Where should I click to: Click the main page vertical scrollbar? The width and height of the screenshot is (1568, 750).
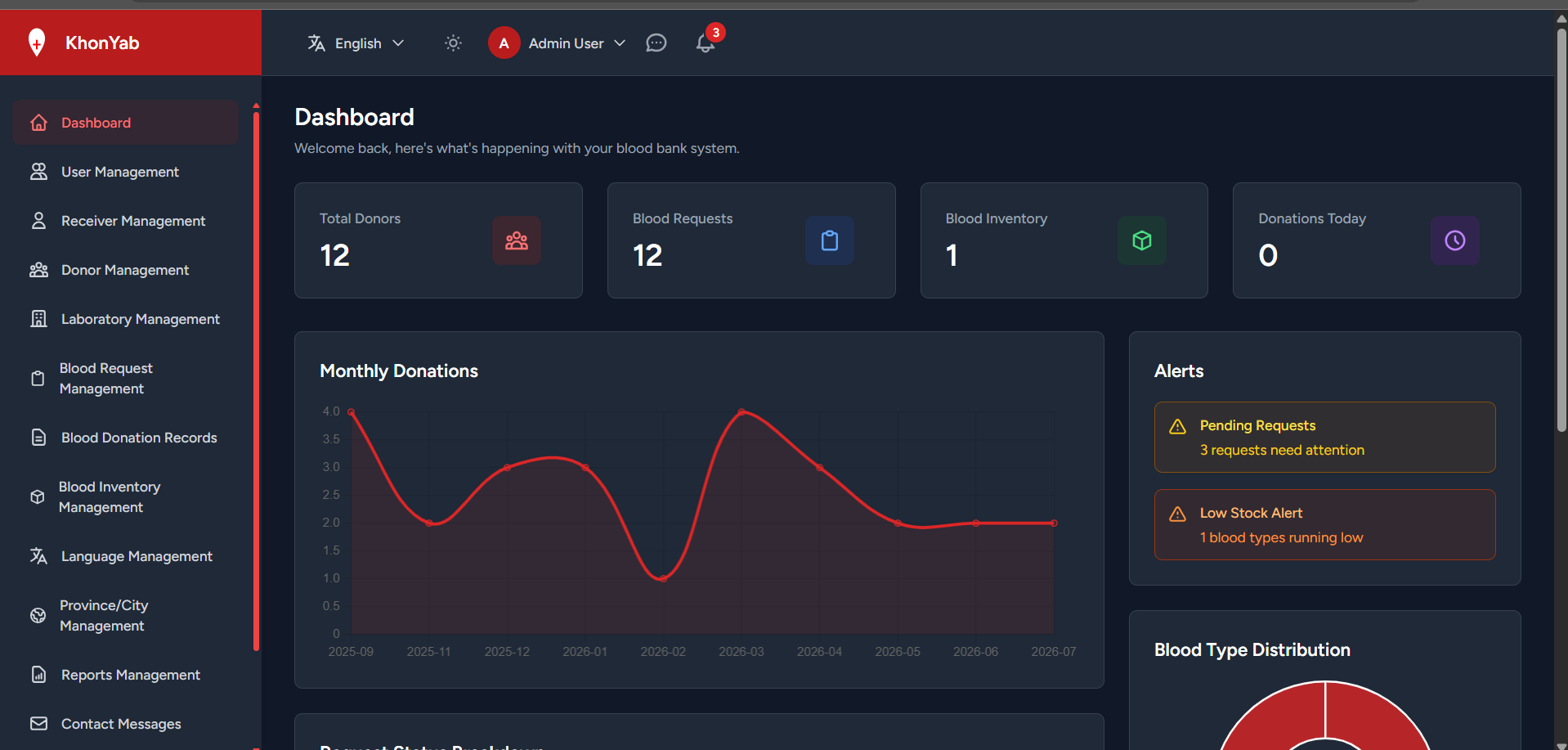tap(1561, 229)
